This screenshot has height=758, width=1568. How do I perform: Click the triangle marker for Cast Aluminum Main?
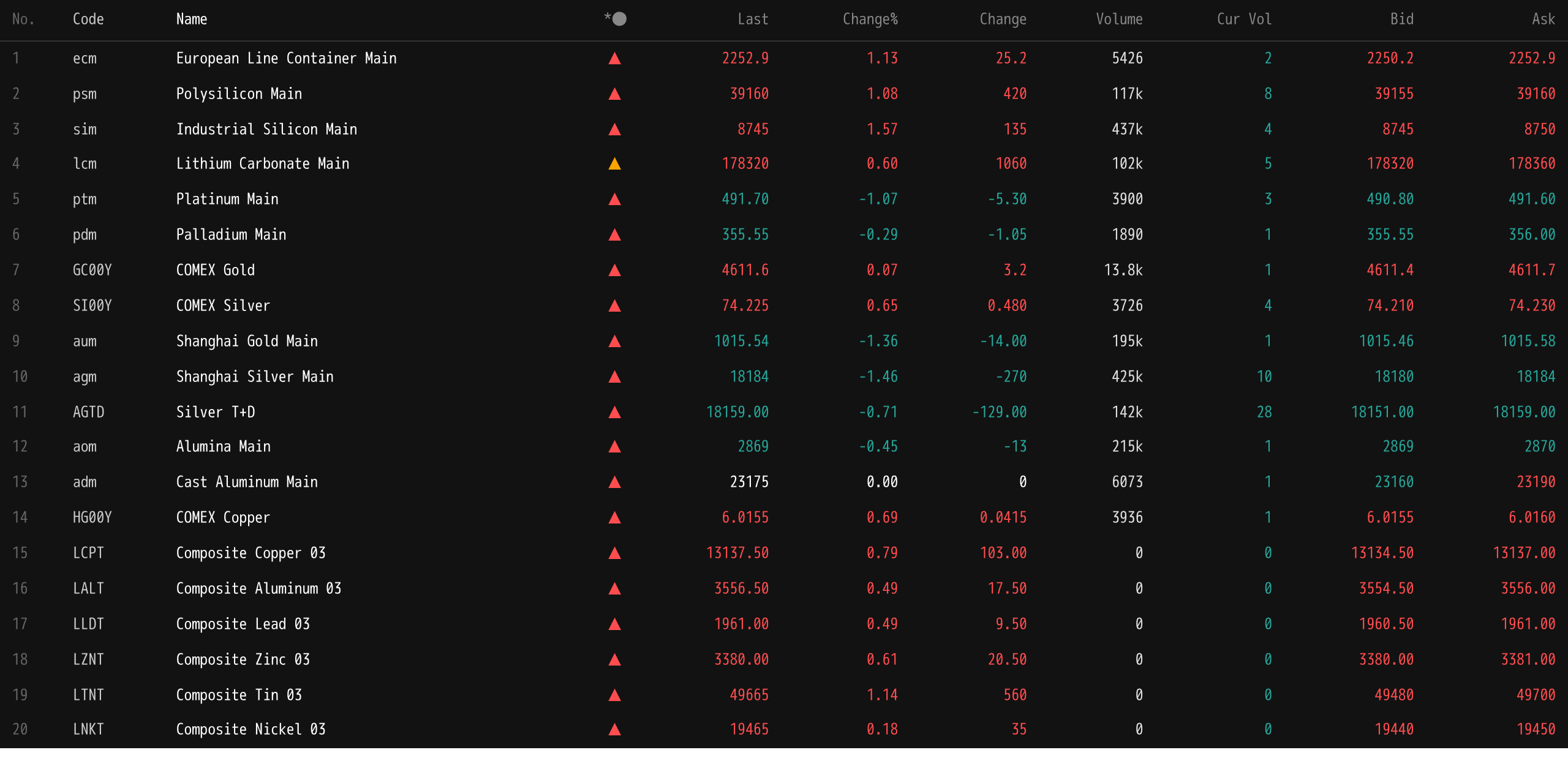[614, 482]
